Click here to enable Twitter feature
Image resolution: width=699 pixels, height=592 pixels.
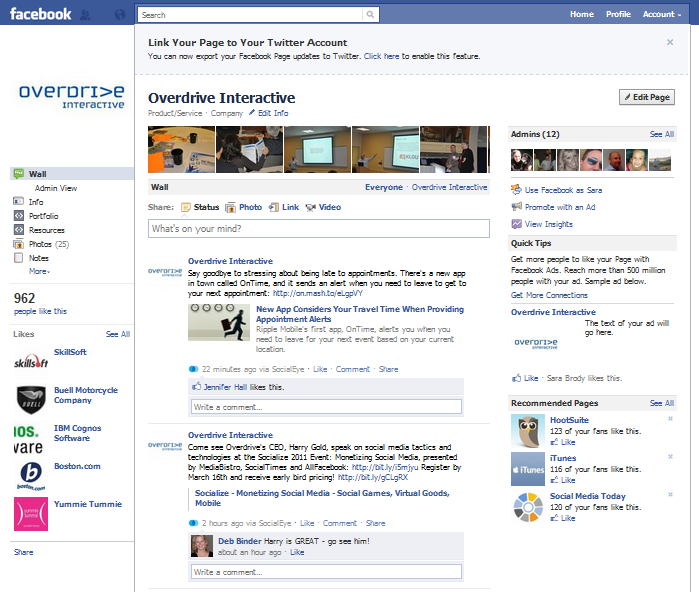tap(382, 57)
